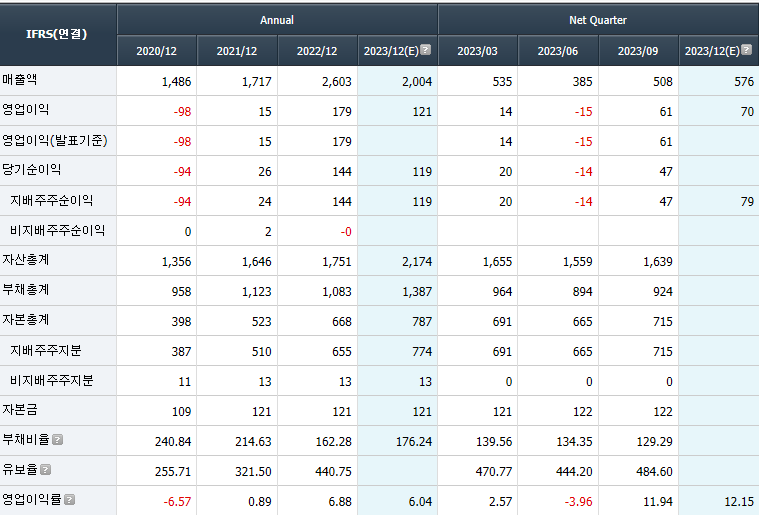
Task: Click help icon beside Annual 2023/12(E) header
Action: [425, 50]
